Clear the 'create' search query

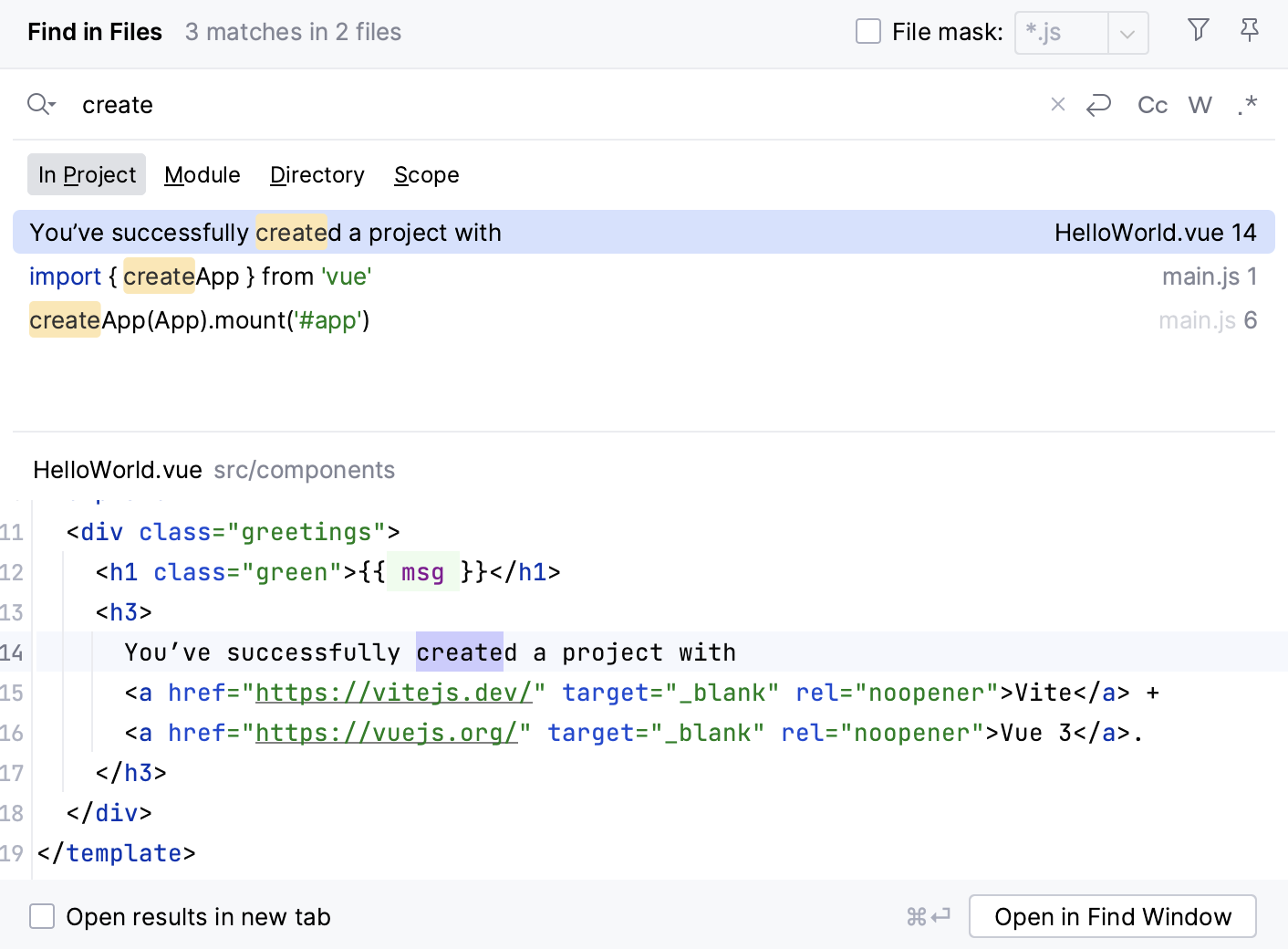pos(1057,104)
